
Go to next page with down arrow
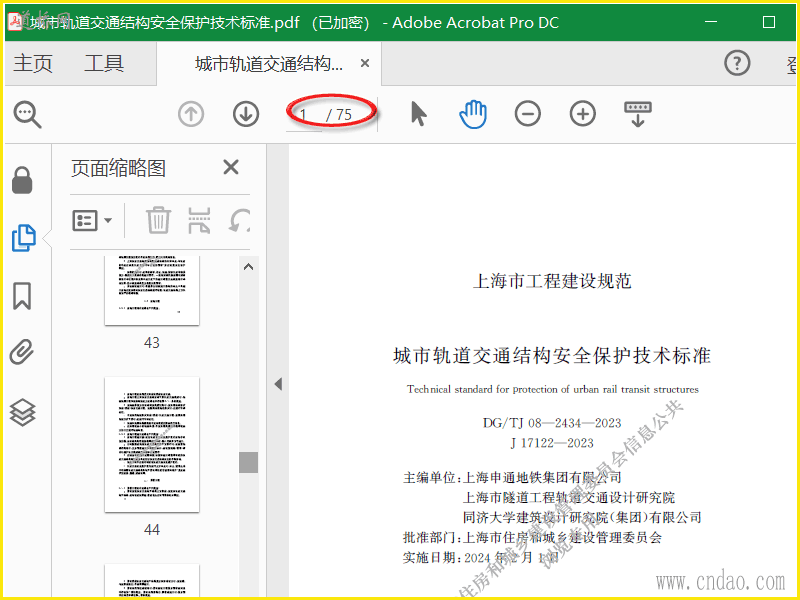pos(246,114)
